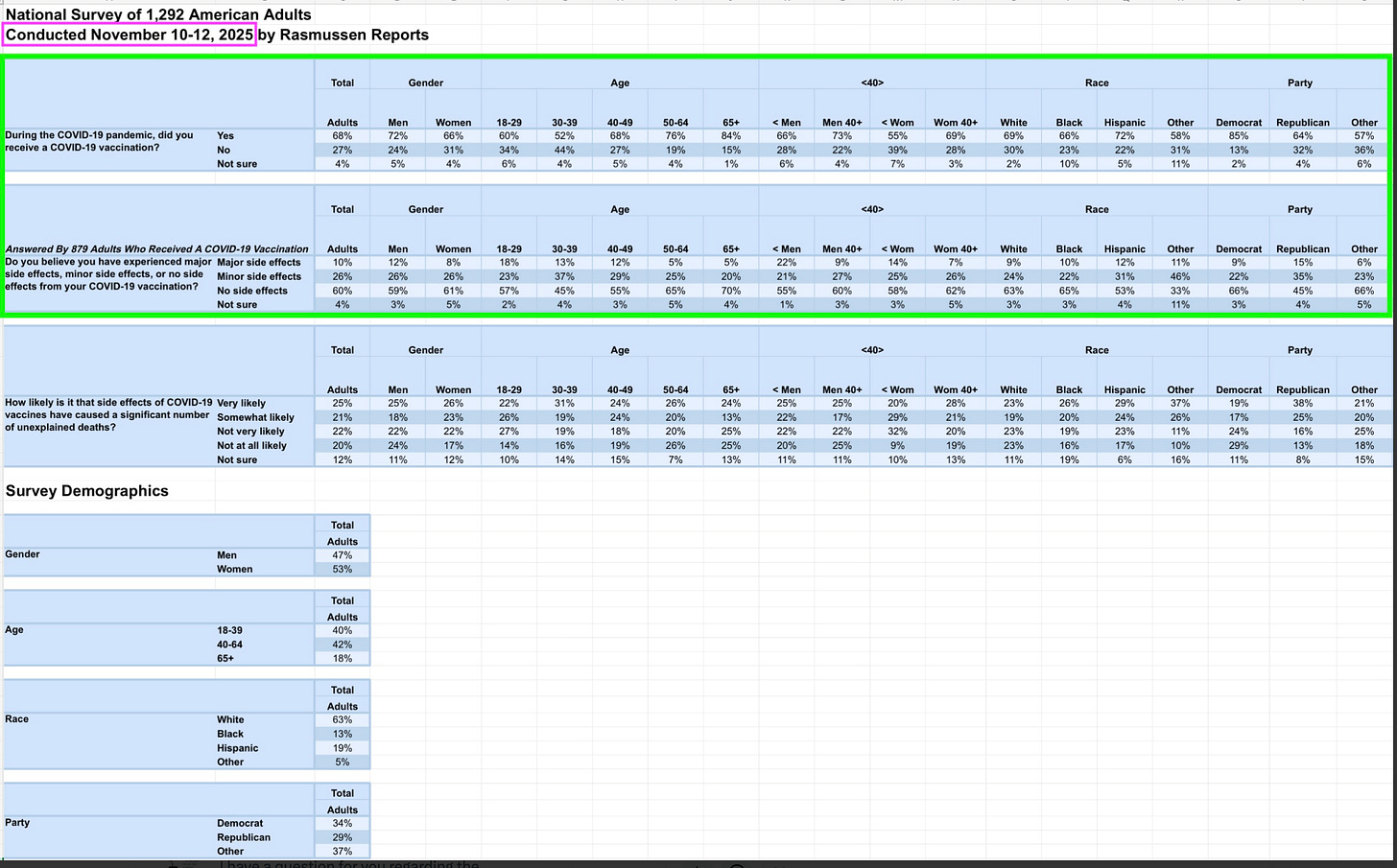Select the 13% value for Black in Race demographics
Viewport: 1397px width, 868px height.
tap(343, 735)
